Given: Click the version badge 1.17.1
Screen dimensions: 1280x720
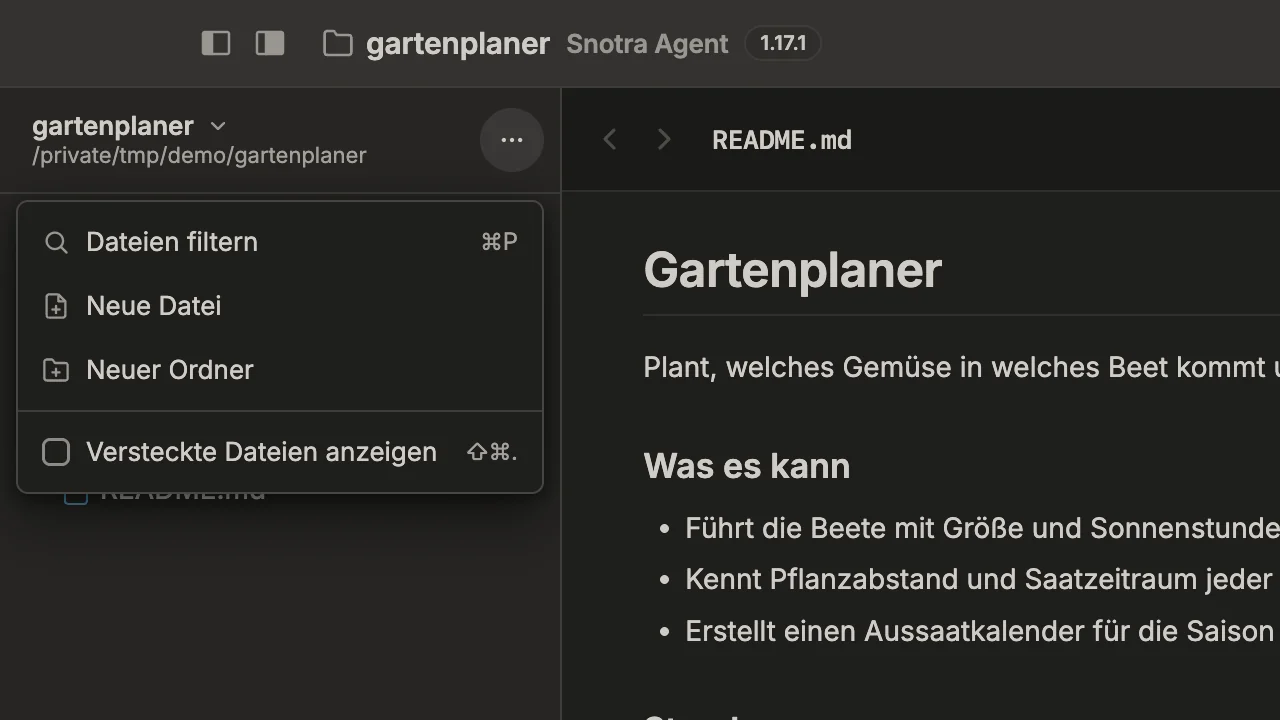Looking at the screenshot, I should pyautogui.click(x=783, y=44).
